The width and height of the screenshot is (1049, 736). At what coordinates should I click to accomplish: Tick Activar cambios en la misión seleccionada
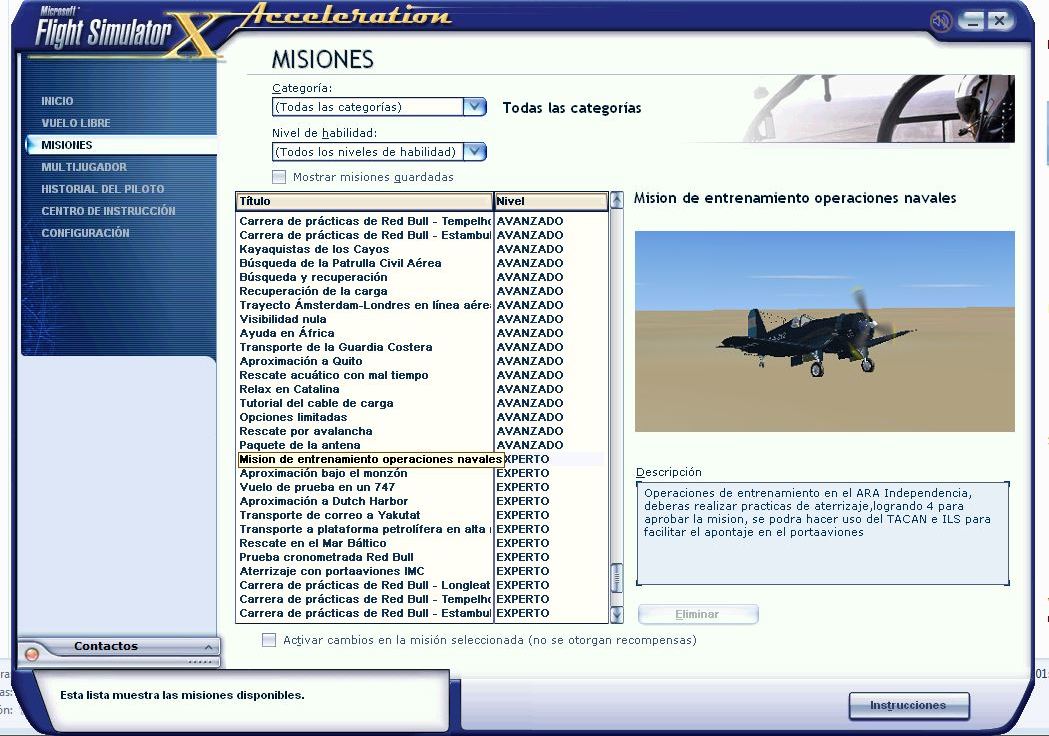(x=269, y=640)
